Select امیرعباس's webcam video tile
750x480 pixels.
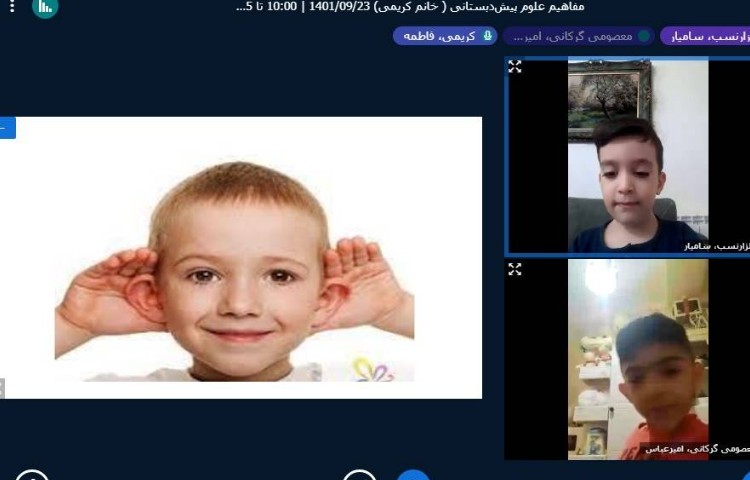[x=628, y=360]
